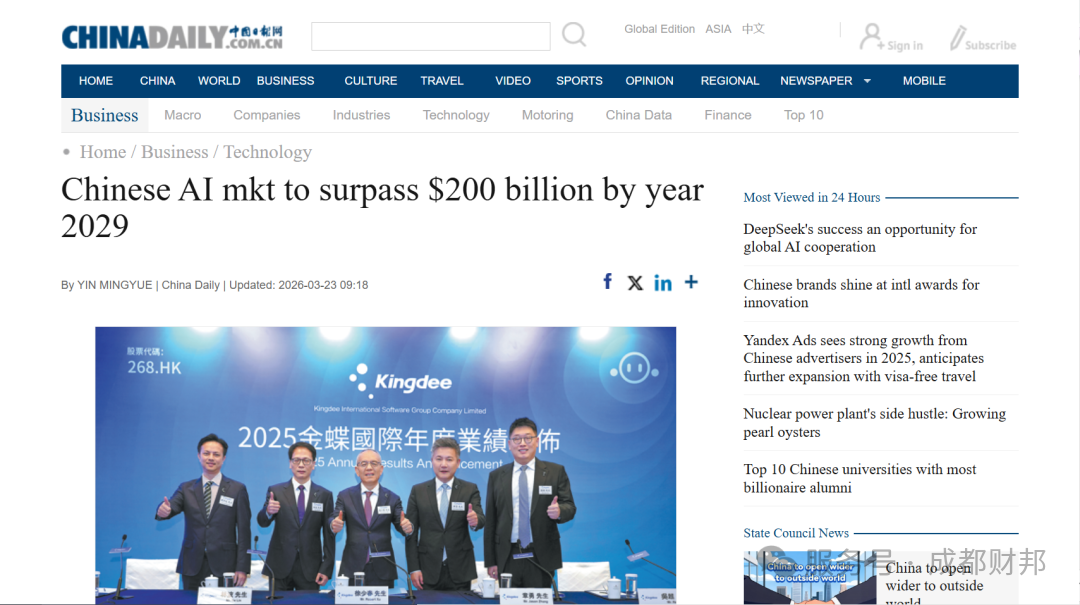Share article on Facebook
This screenshot has height=605, width=1080.
(x=608, y=281)
